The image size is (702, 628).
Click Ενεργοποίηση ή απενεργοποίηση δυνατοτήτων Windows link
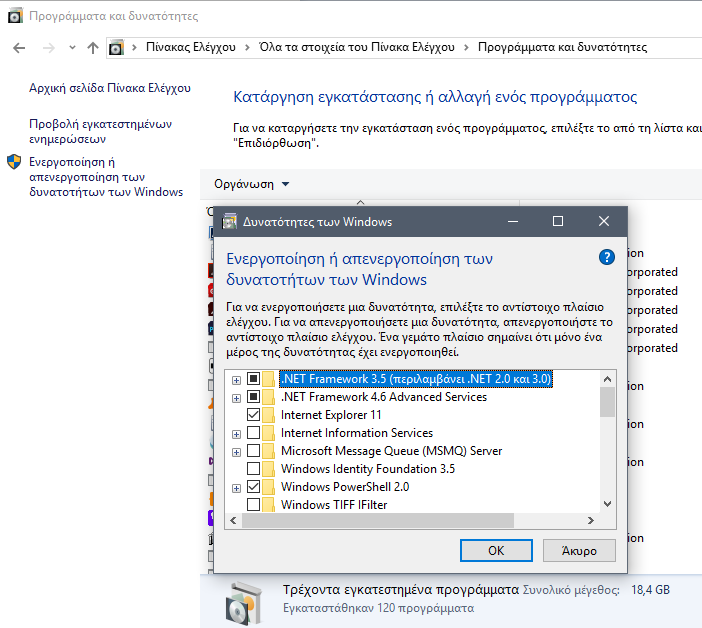click(106, 177)
